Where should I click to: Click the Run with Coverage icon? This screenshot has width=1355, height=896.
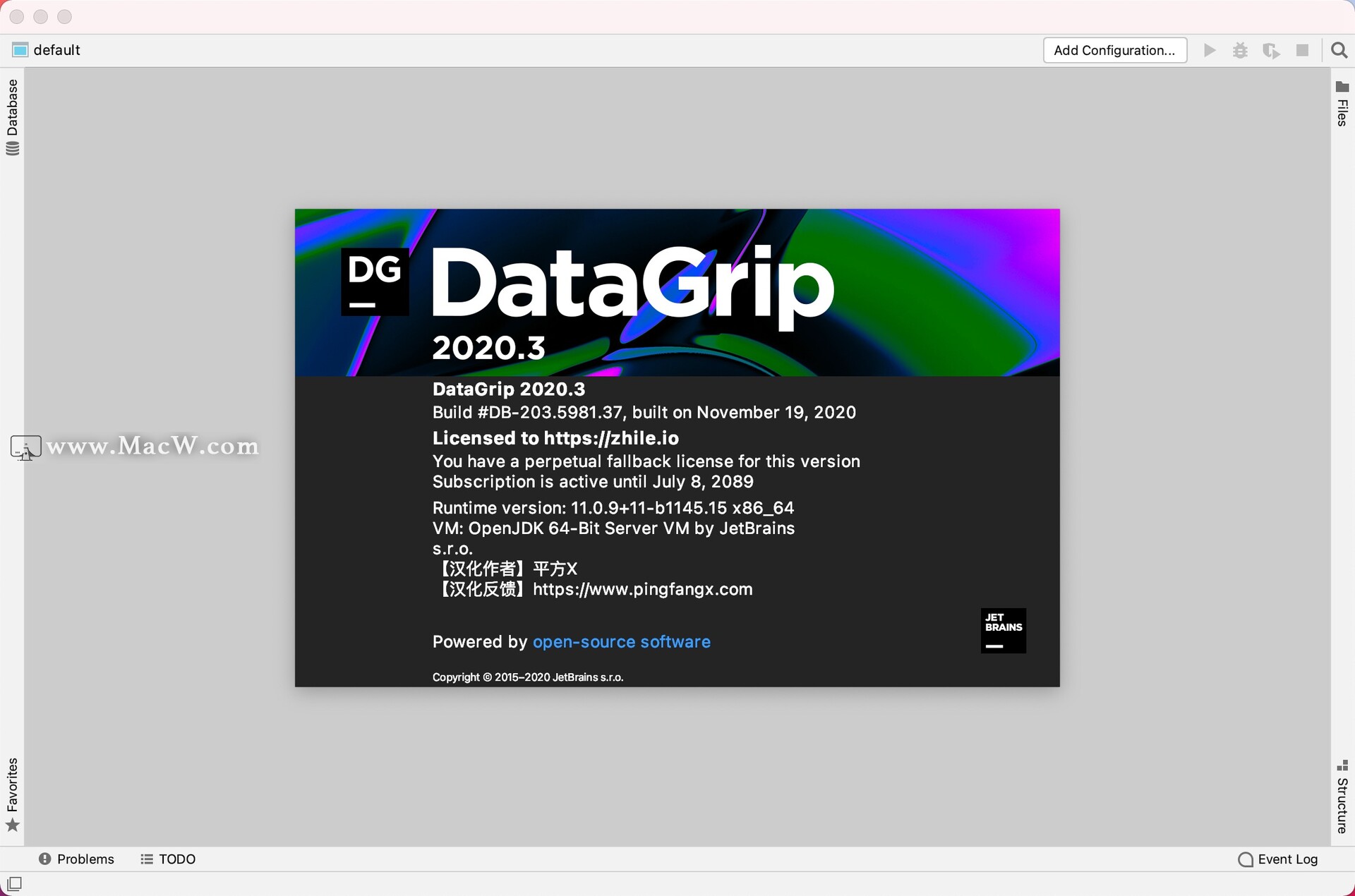coord(1271,50)
